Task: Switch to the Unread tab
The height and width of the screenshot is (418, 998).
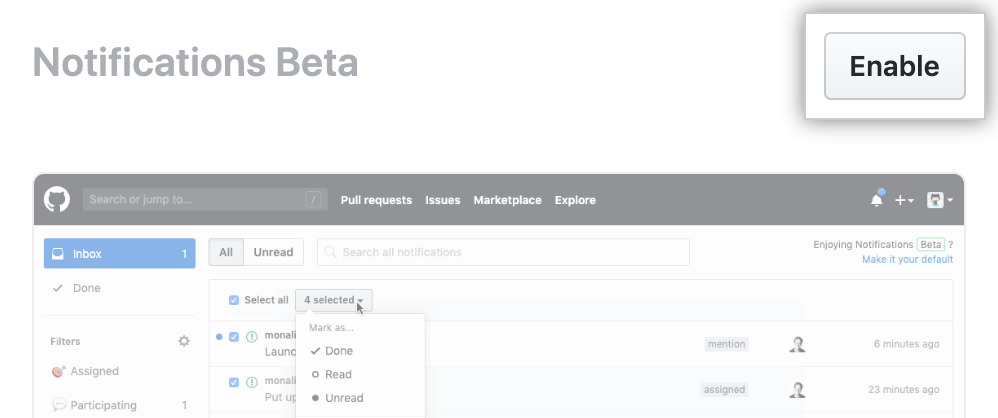Action: [273, 252]
